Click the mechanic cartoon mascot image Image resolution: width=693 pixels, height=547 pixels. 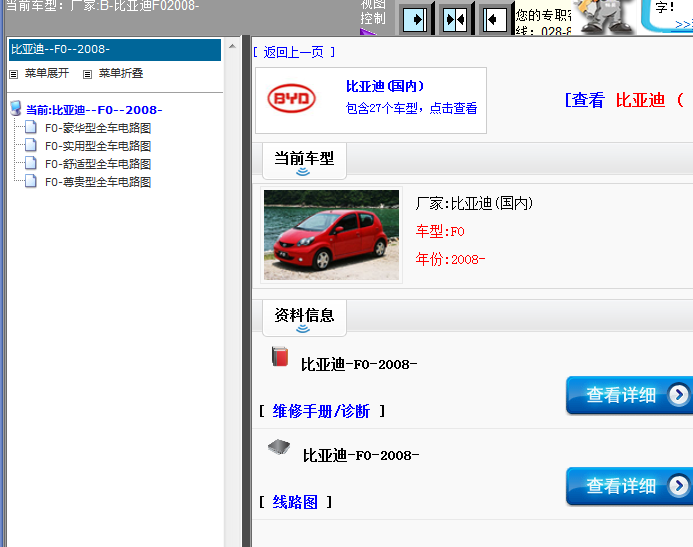(606, 16)
